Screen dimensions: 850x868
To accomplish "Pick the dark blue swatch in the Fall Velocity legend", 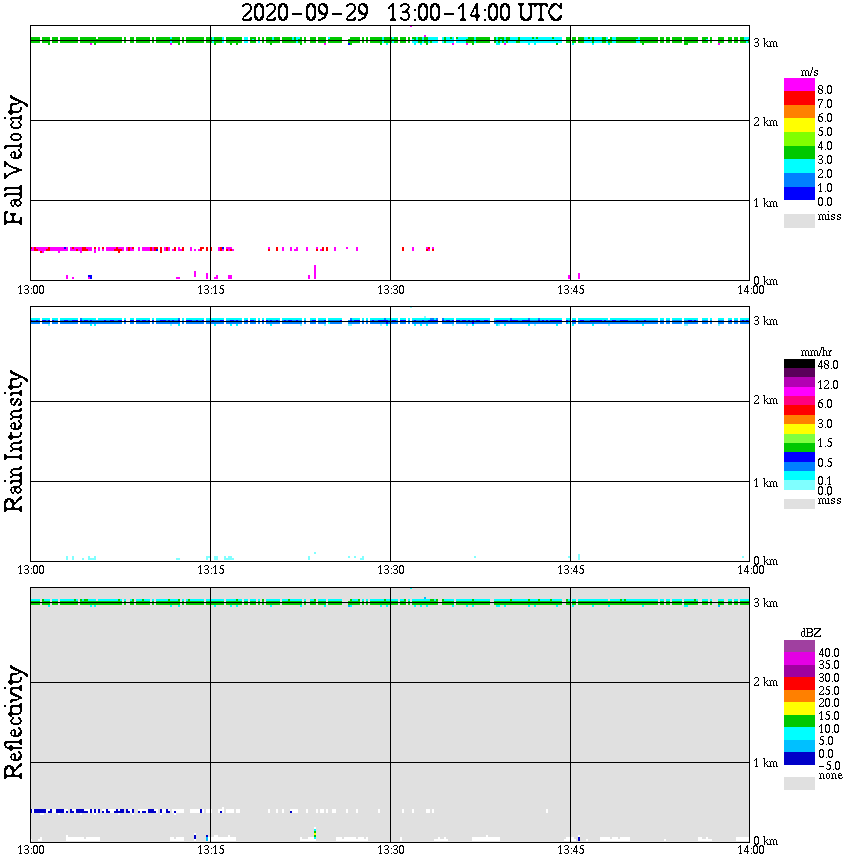I will pos(799,193).
